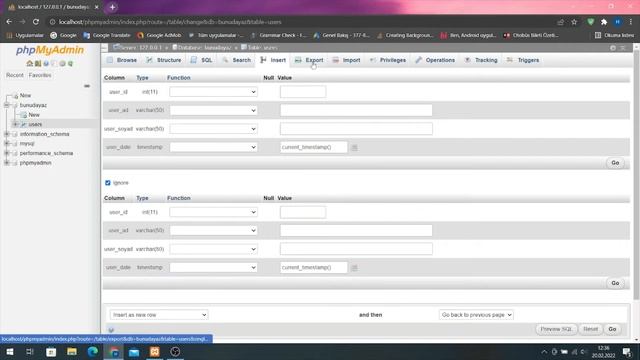Open the Triggers tab
The image size is (640, 360).
[523, 60]
